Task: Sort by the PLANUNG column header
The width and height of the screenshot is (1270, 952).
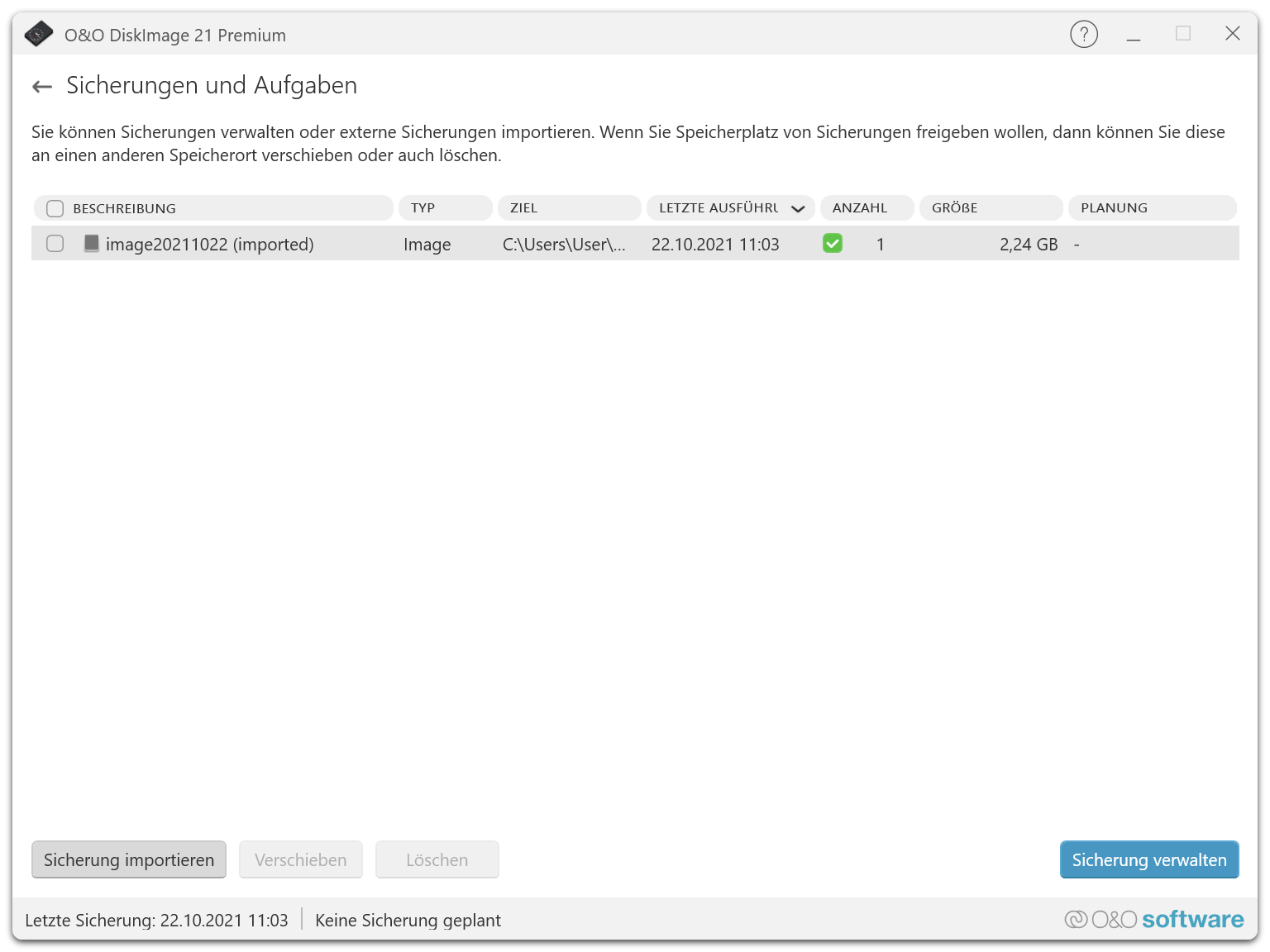Action: click(x=1153, y=208)
